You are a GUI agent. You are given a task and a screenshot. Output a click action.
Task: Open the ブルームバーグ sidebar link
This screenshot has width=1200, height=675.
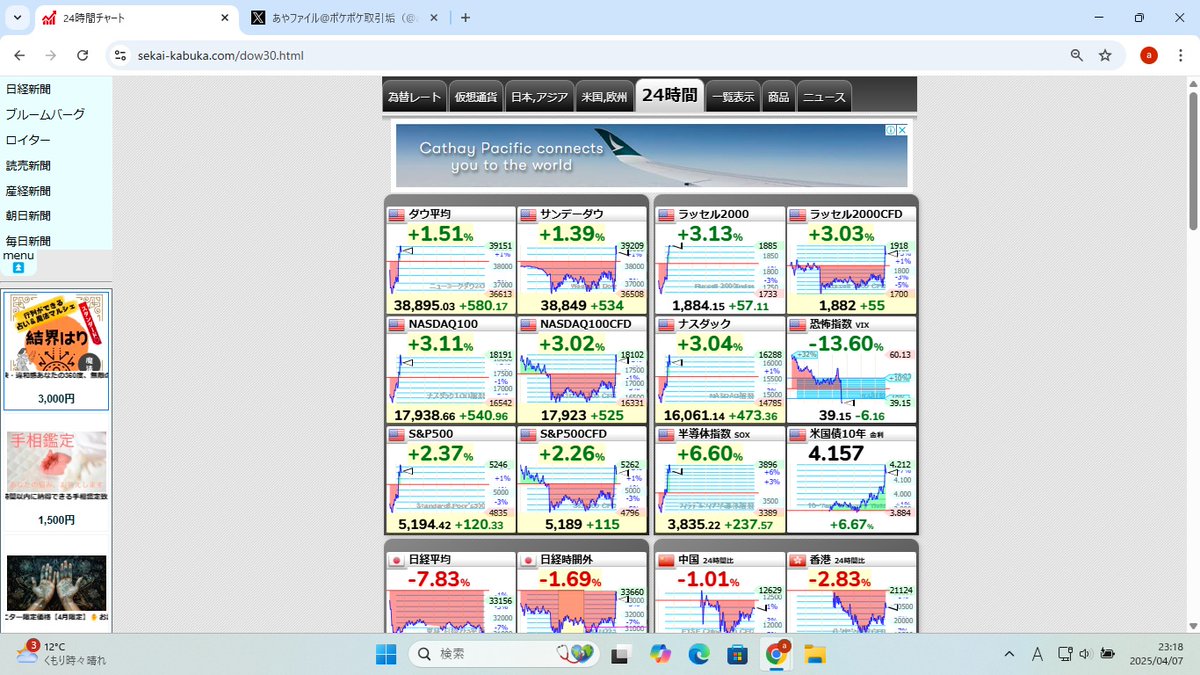[x=45, y=114]
